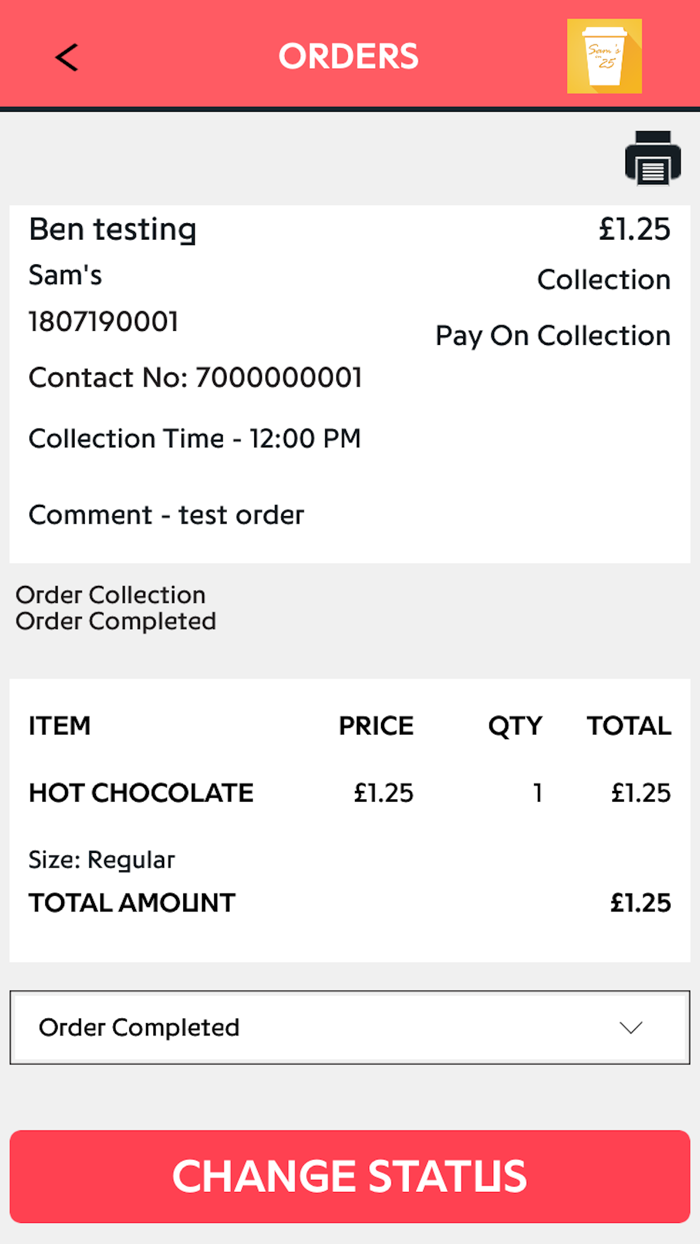This screenshot has height=1244, width=700.
Task: Open the Sam's coffee cup logo
Action: tap(604, 57)
